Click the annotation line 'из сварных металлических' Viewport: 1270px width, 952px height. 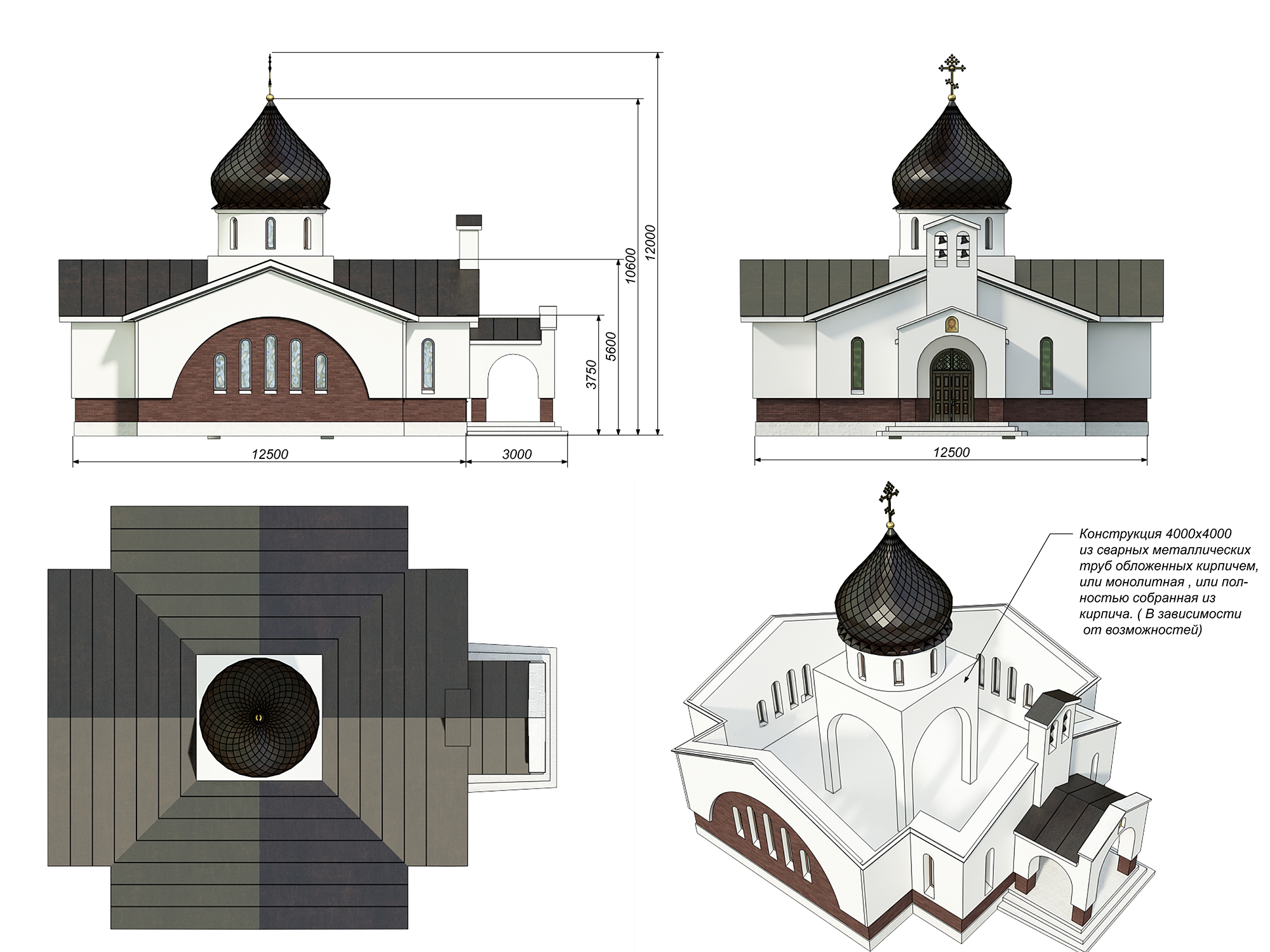click(1165, 550)
